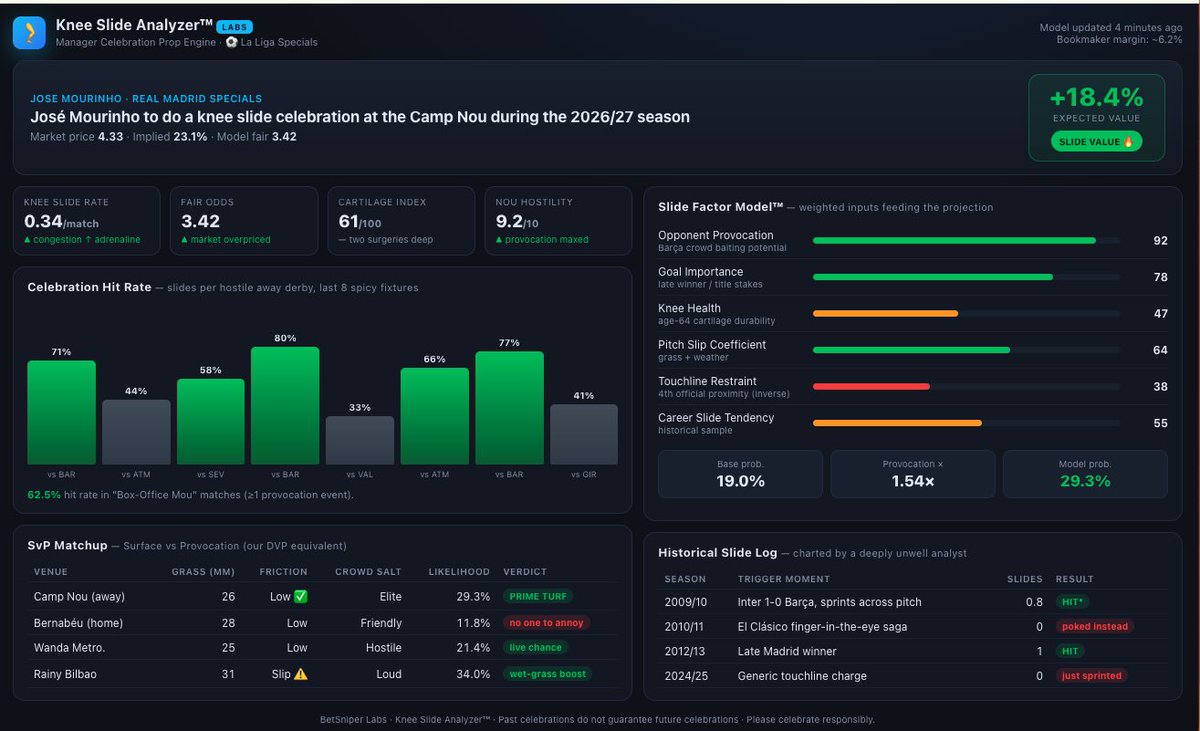Screen dimensions: 1200x731
Task: Click the LABS badge beside the title
Action: click(x=234, y=27)
